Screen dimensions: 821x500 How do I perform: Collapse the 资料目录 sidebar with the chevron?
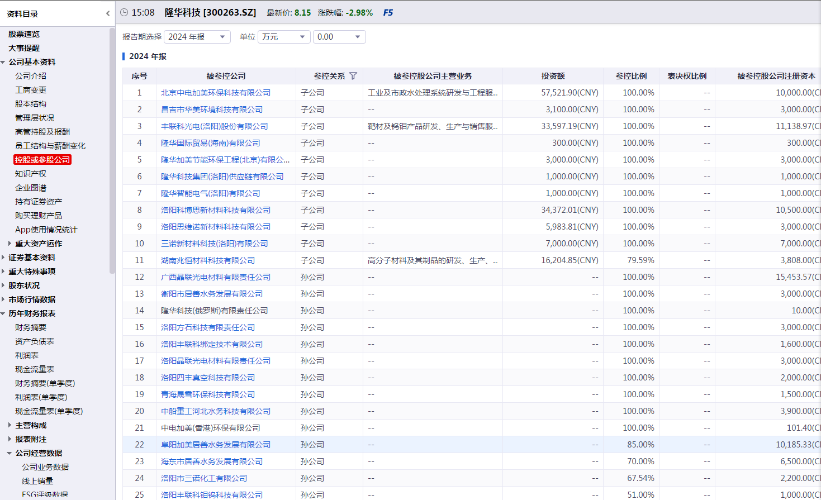[x=108, y=14]
